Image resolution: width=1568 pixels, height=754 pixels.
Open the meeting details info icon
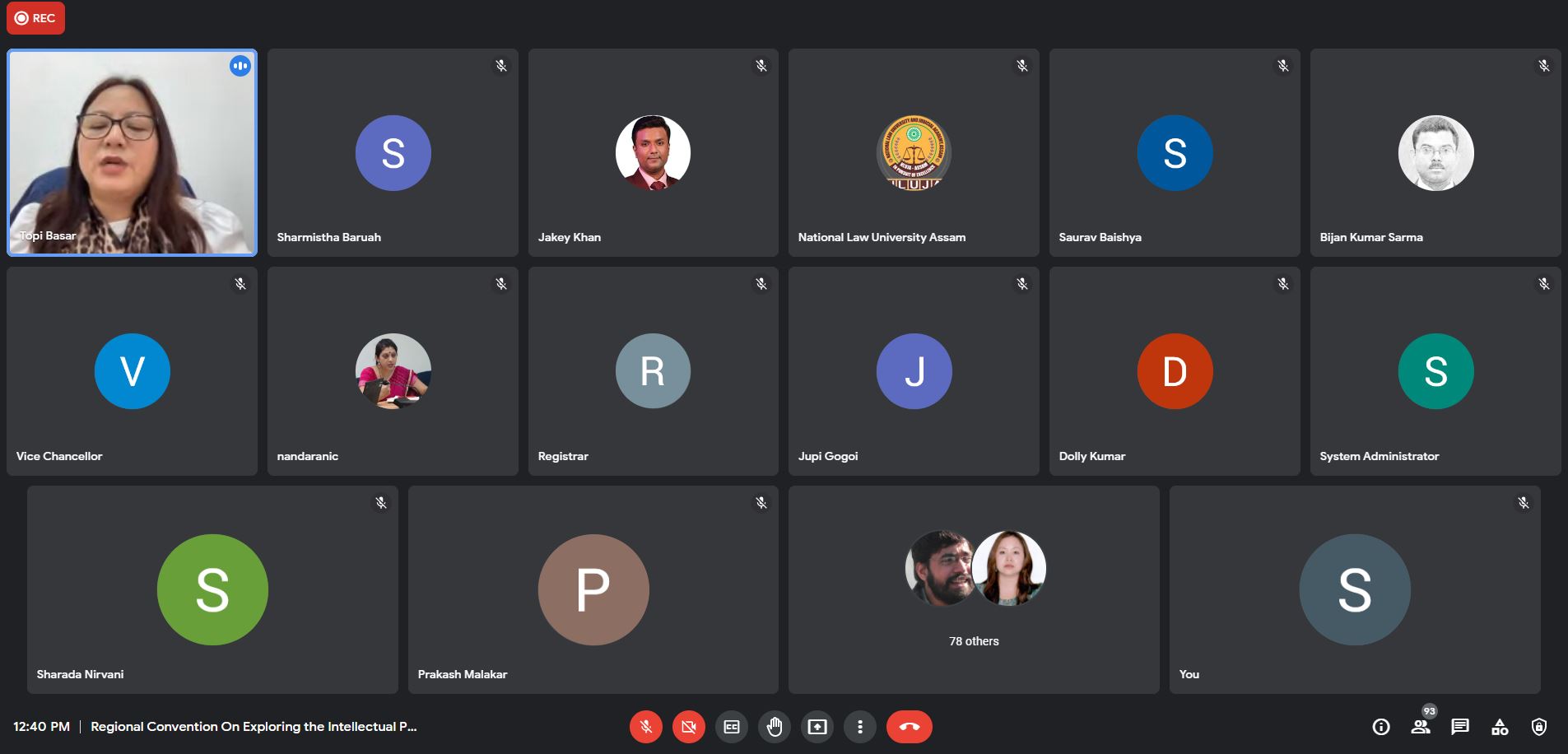click(x=1381, y=727)
